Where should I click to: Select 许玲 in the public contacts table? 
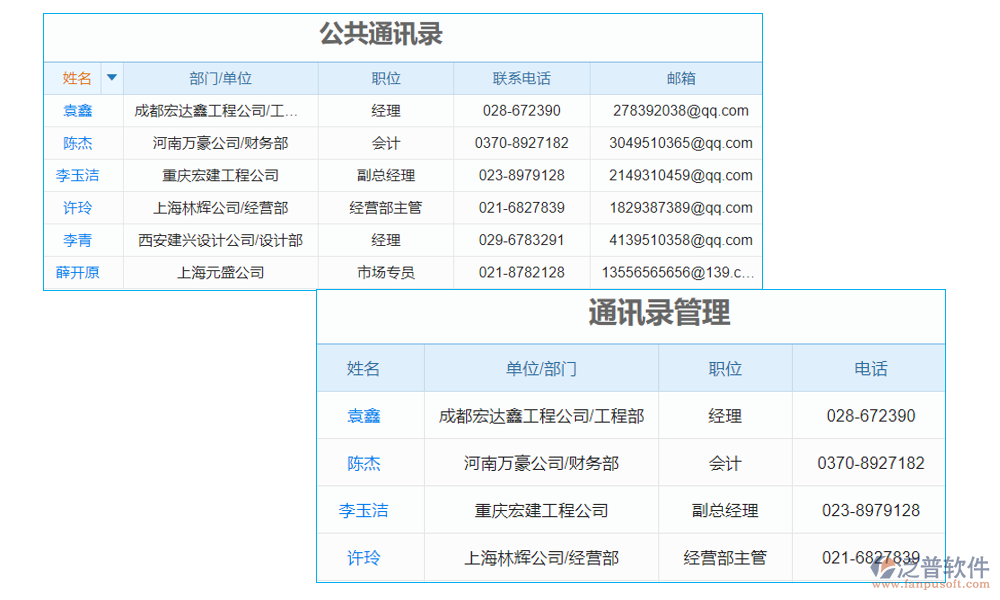77,208
